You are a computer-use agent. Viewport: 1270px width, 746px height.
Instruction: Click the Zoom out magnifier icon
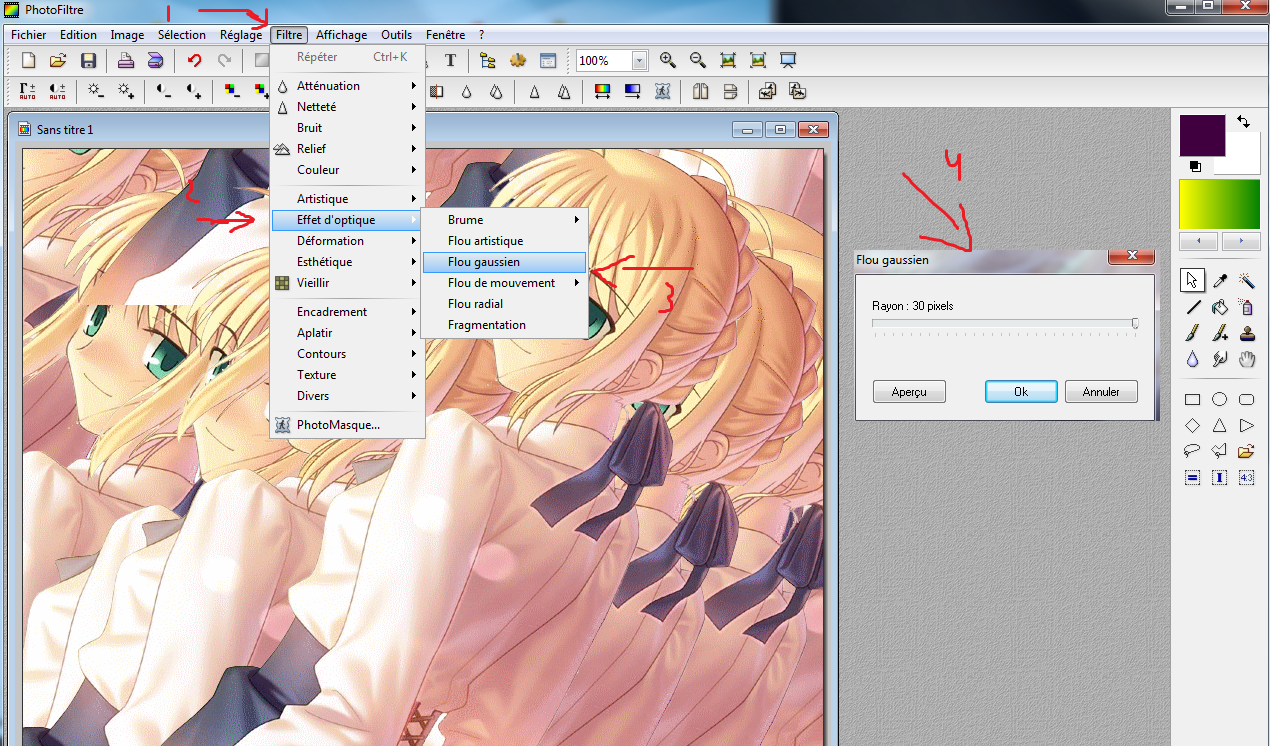point(698,60)
